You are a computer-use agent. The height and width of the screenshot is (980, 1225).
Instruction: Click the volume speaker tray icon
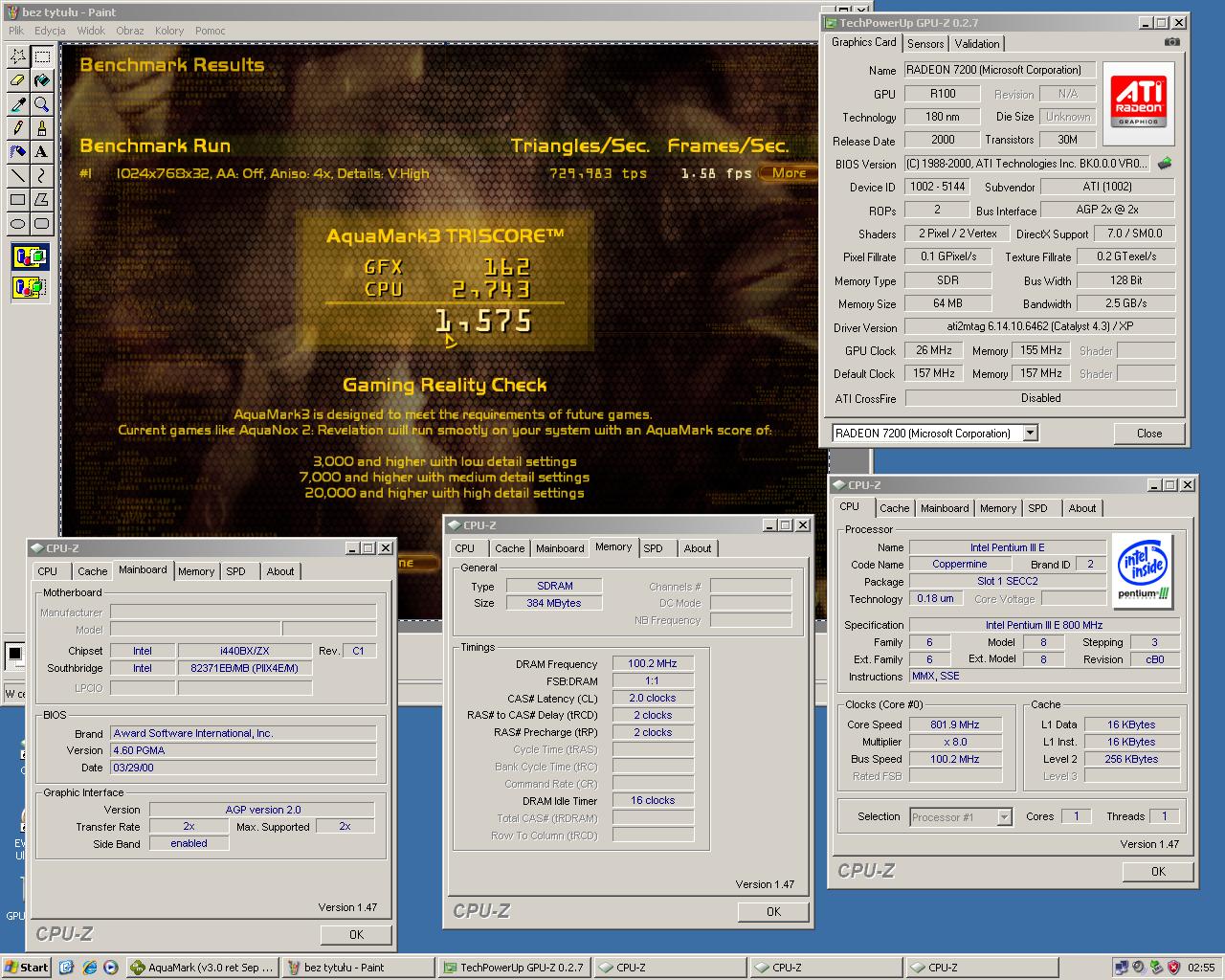(x=1139, y=968)
